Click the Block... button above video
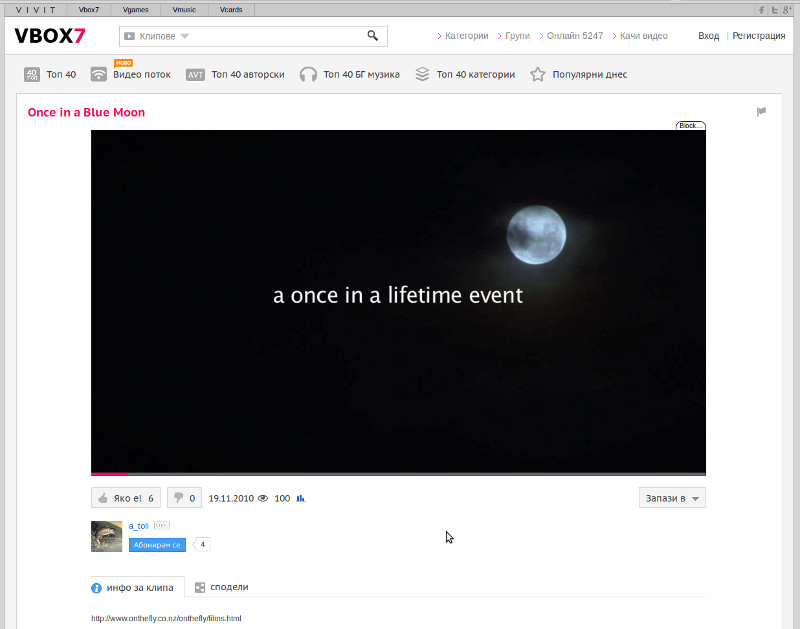 690,126
